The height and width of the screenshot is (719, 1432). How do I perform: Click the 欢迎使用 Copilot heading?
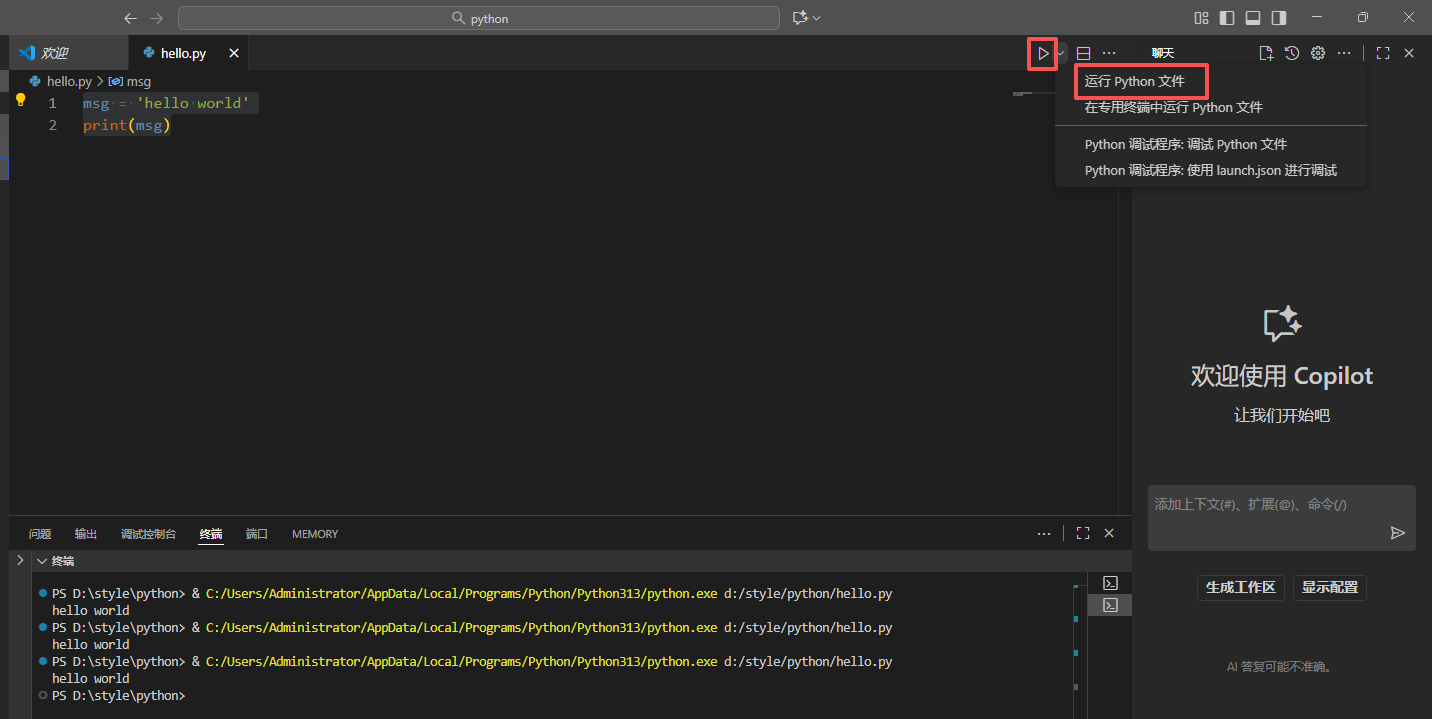click(1282, 376)
